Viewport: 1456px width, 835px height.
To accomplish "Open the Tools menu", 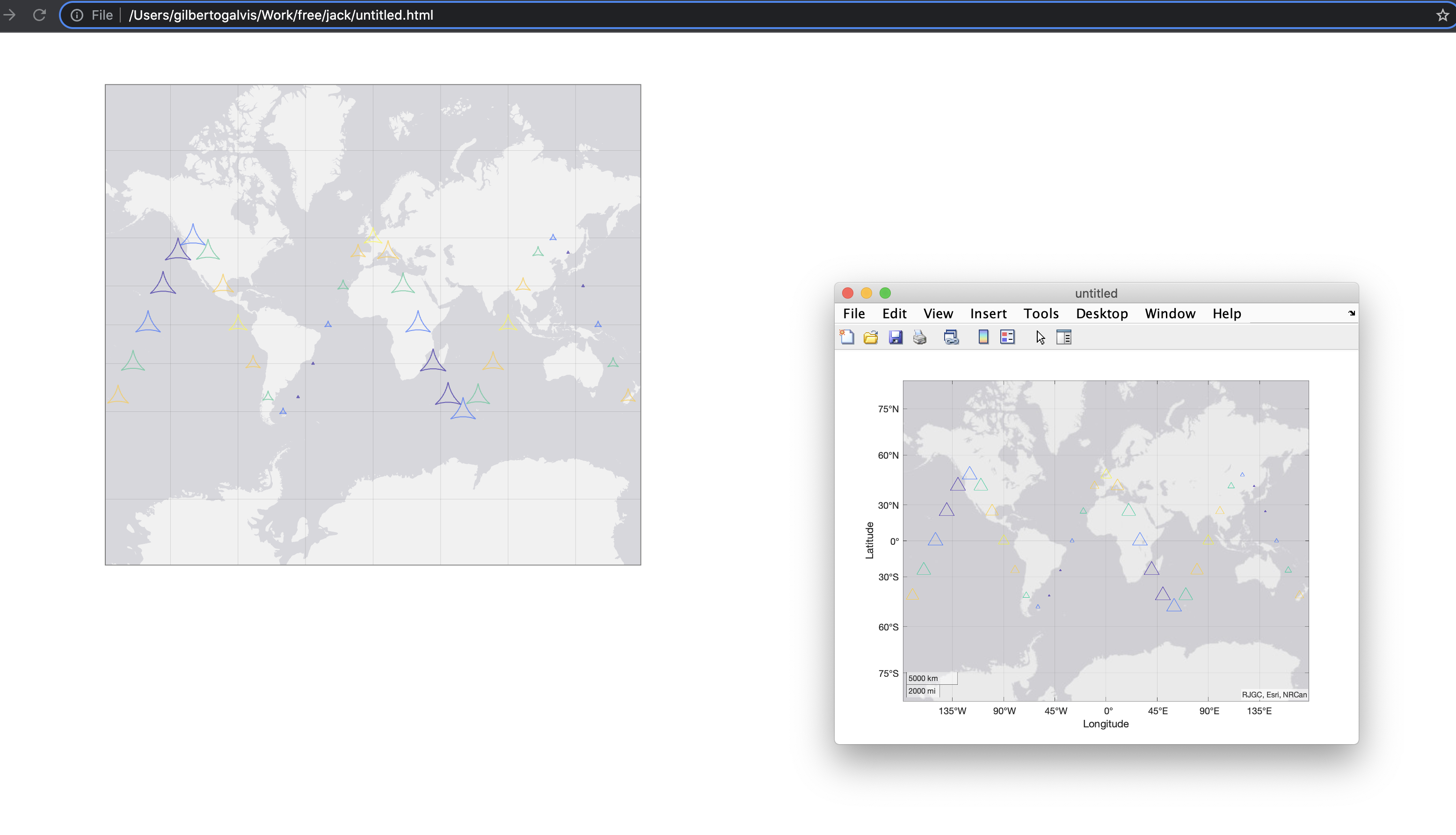I will [1041, 313].
